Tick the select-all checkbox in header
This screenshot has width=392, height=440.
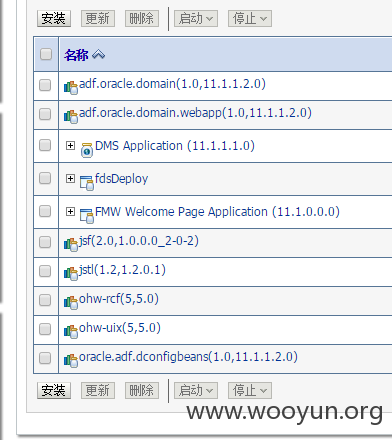[x=46, y=54]
